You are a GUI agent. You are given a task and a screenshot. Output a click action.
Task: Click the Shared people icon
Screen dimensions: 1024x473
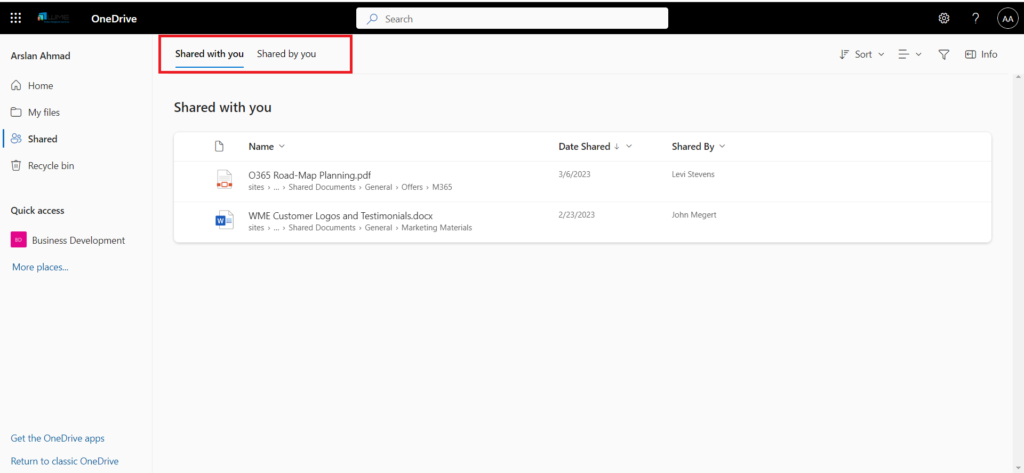(x=16, y=139)
